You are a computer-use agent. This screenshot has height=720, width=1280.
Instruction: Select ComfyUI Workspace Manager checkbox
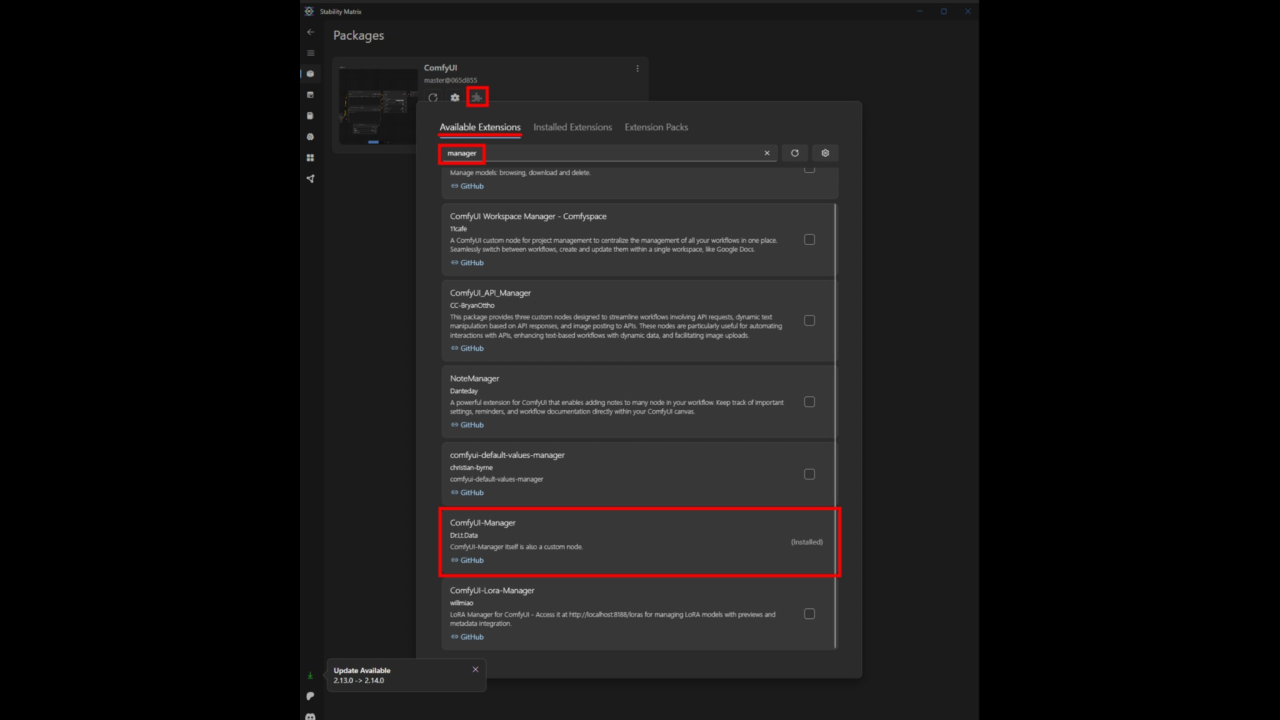tap(809, 240)
